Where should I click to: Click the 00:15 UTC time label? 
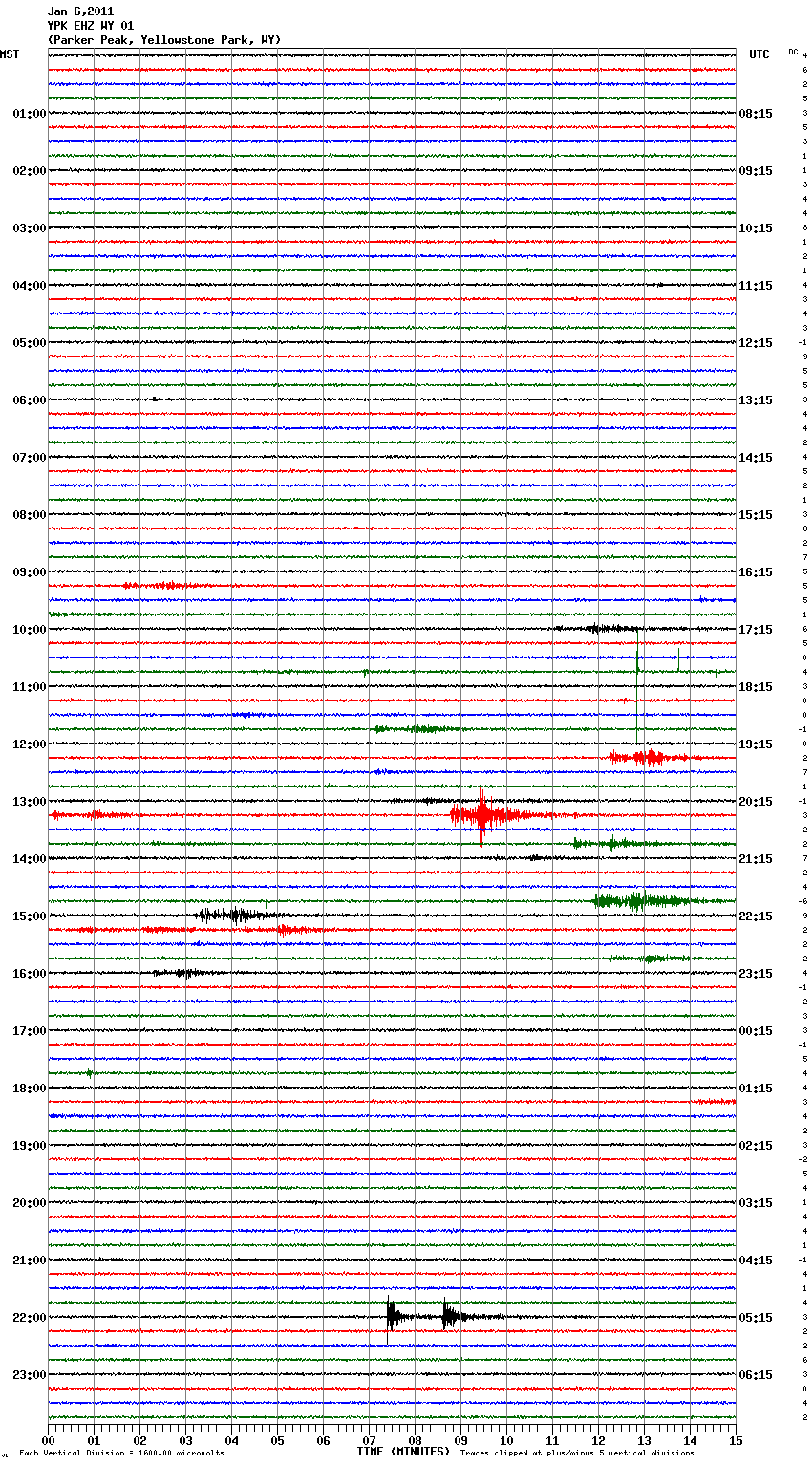756,1031
